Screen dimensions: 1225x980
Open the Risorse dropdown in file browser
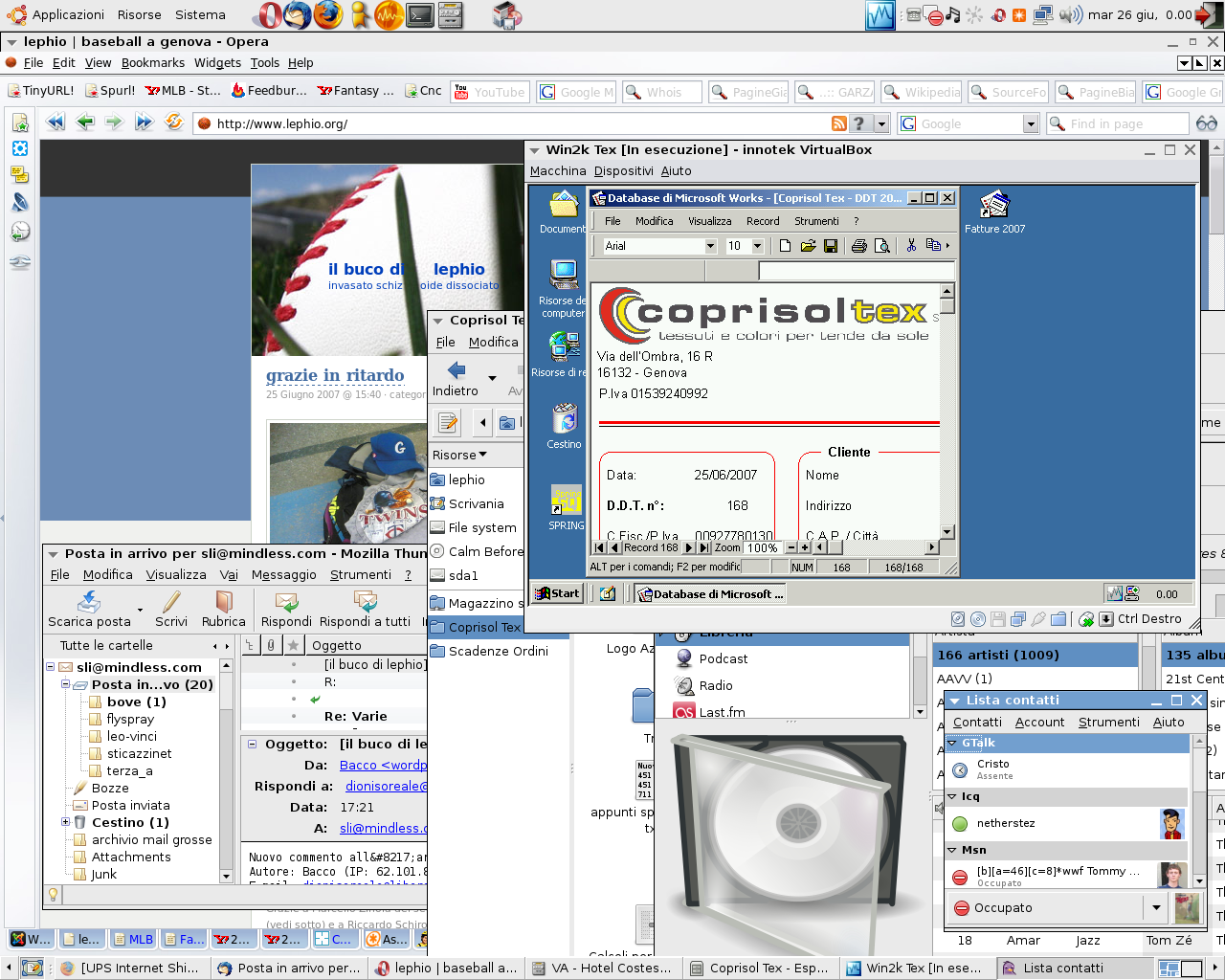pyautogui.click(x=459, y=455)
